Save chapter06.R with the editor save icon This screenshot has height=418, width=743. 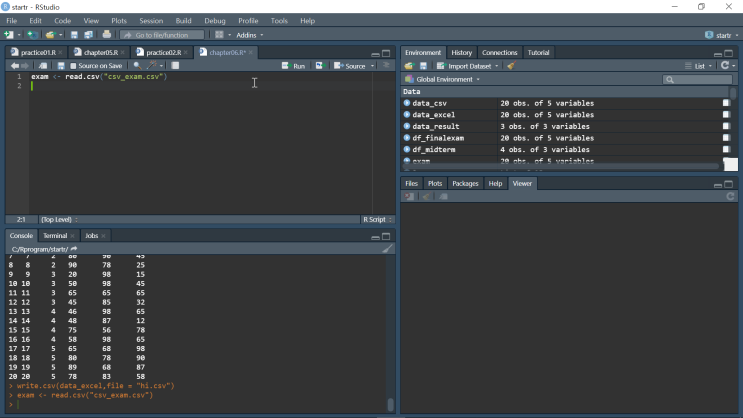[61, 66]
